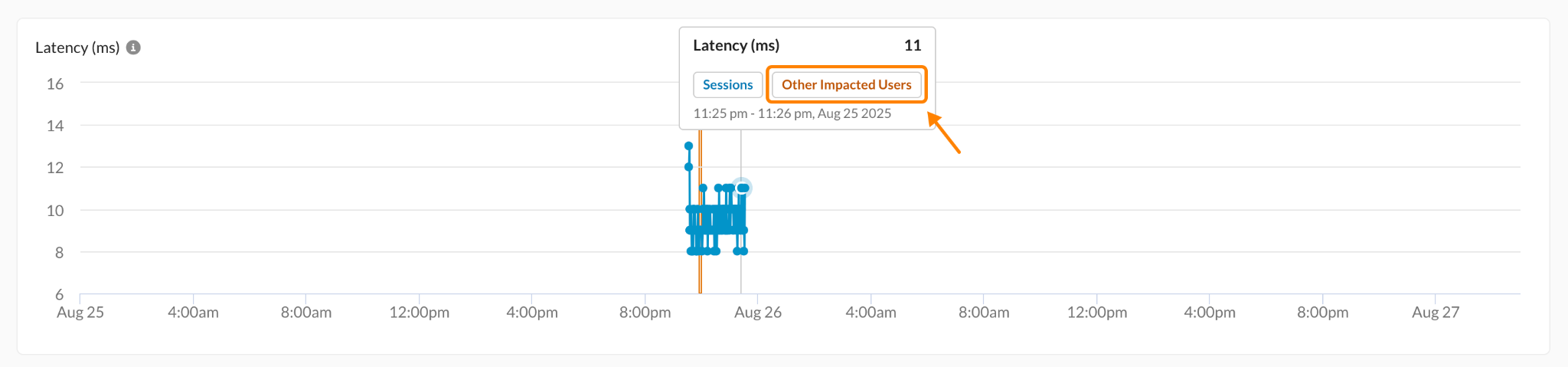1568x367 pixels.
Task: Click the tooltip value 11
Action: coord(912,45)
